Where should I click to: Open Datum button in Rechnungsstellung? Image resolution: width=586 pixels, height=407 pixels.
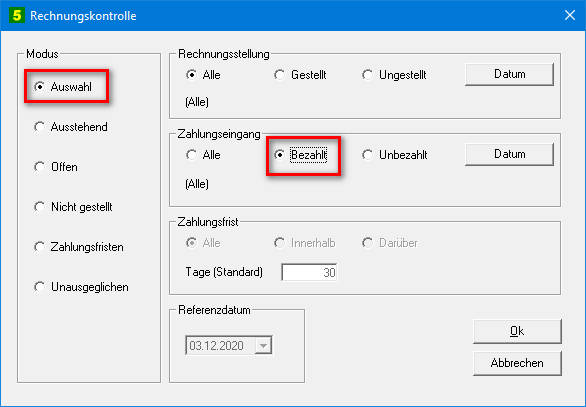[x=509, y=74]
